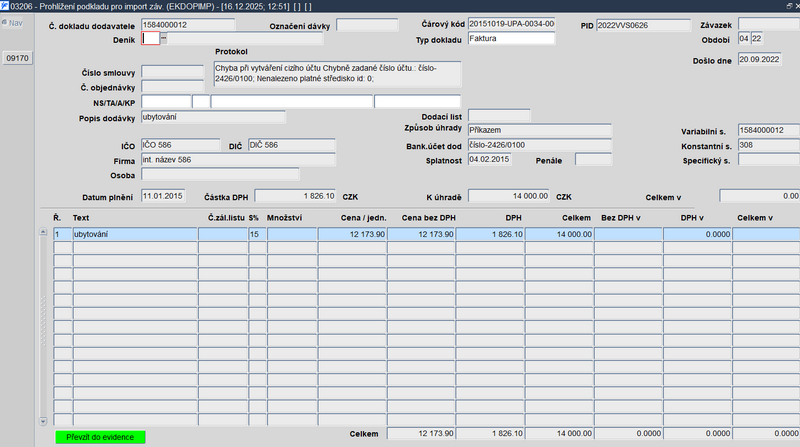Screen dimensions: 800x447
Task: Click the Závazek input field
Action: click(x=769, y=24)
